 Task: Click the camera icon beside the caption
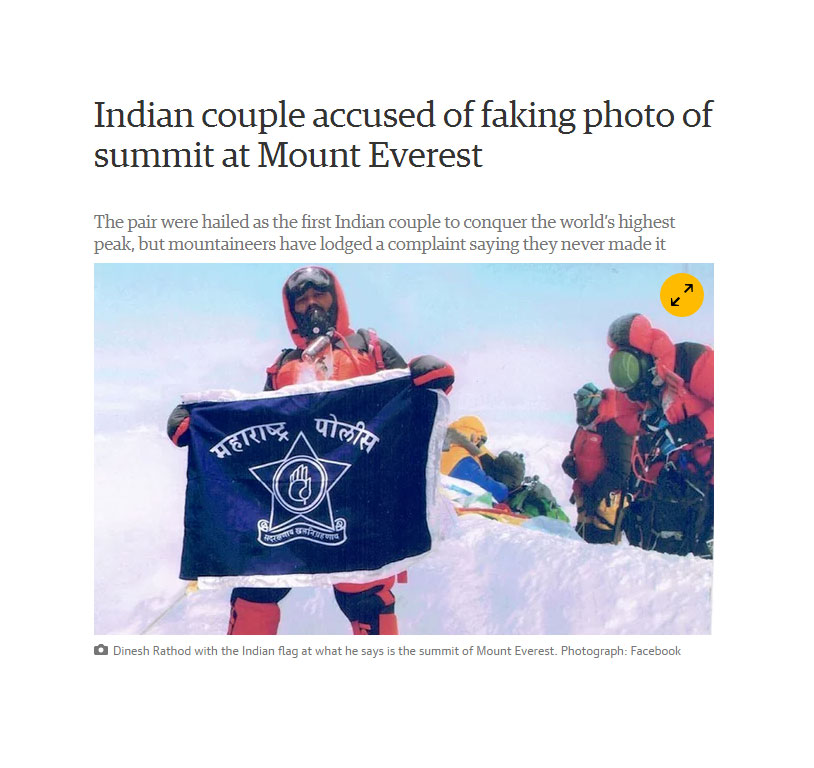point(101,650)
